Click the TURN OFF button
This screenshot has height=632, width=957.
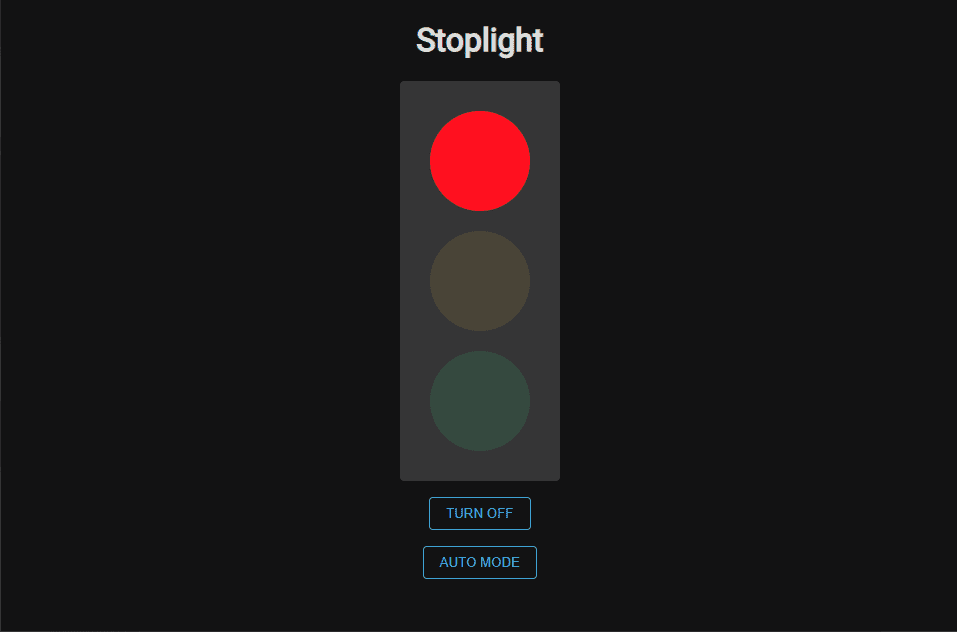480,514
